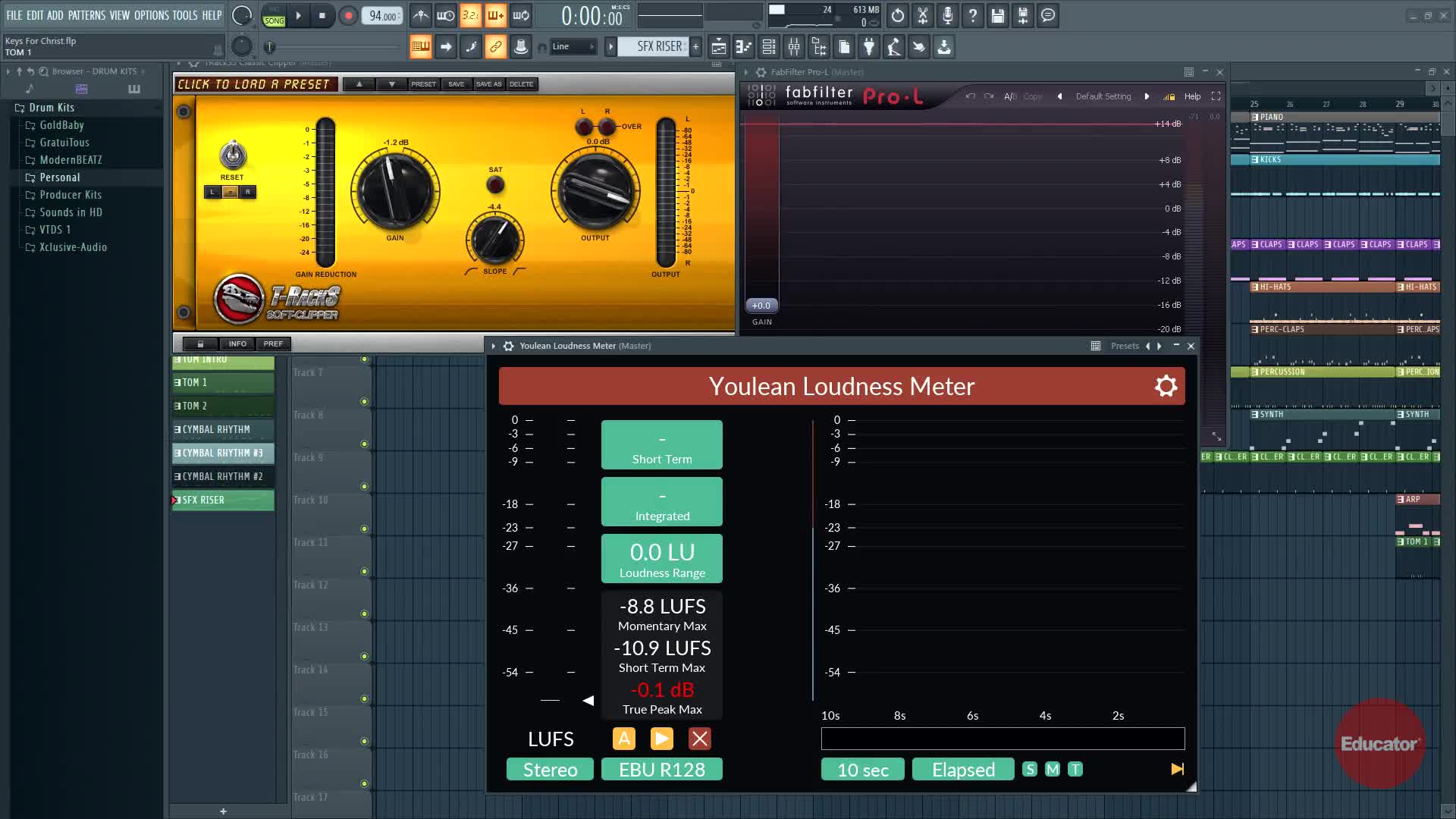Flip the RESET toggle switch
This screenshot has width=1456, height=819.
coord(232,155)
